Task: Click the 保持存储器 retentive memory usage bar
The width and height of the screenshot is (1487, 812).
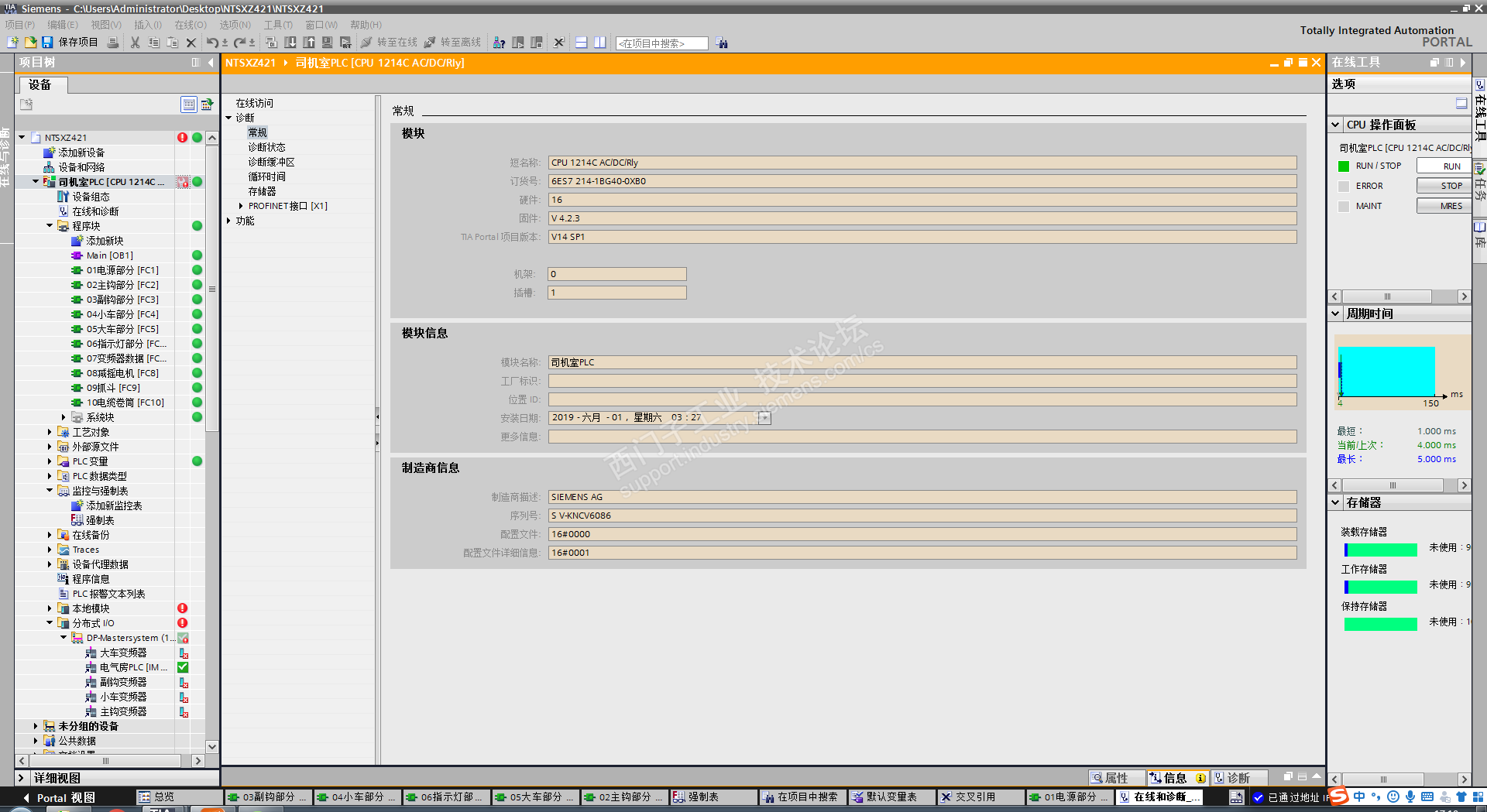Action: click(x=1381, y=625)
